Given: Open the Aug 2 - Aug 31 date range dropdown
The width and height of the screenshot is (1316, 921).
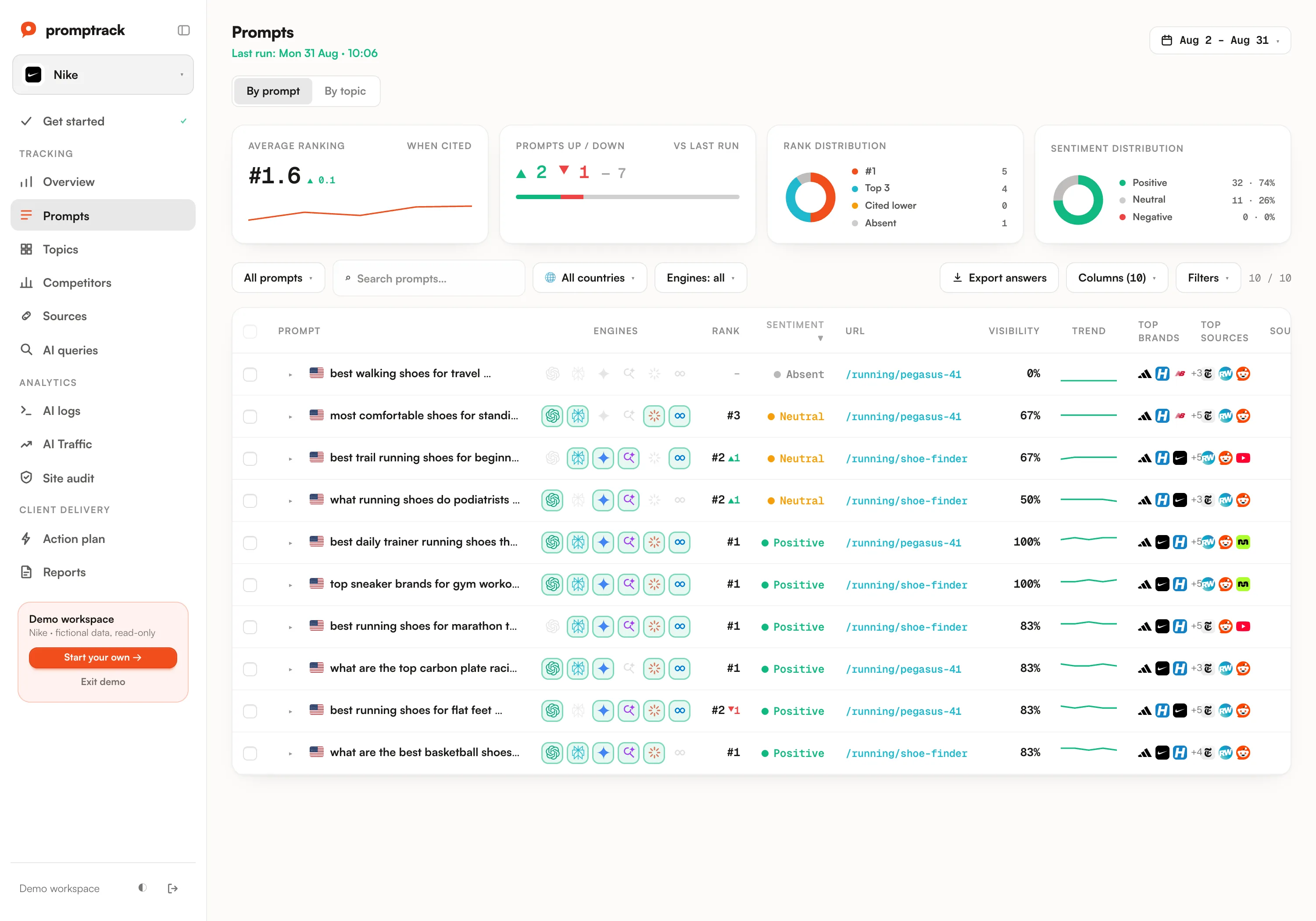Looking at the screenshot, I should tap(1219, 40).
